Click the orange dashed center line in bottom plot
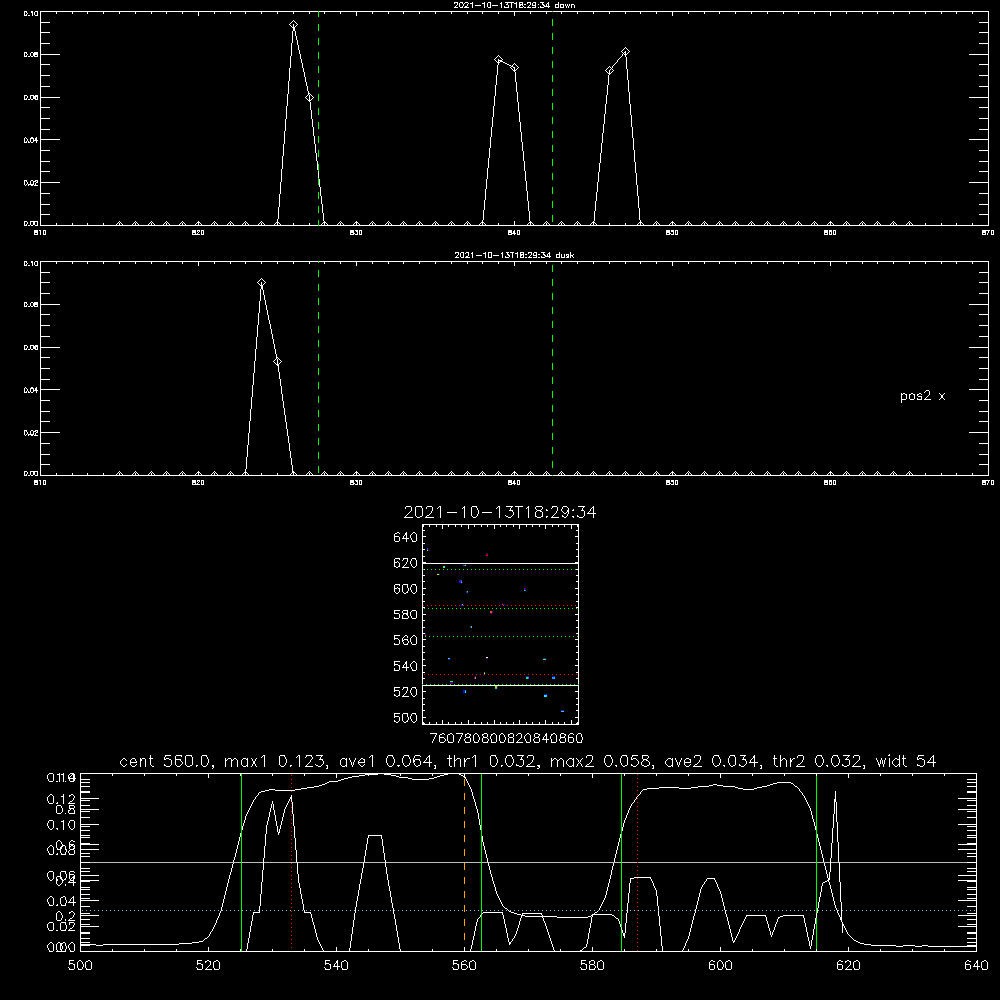The width and height of the screenshot is (1000, 1000). point(464,861)
